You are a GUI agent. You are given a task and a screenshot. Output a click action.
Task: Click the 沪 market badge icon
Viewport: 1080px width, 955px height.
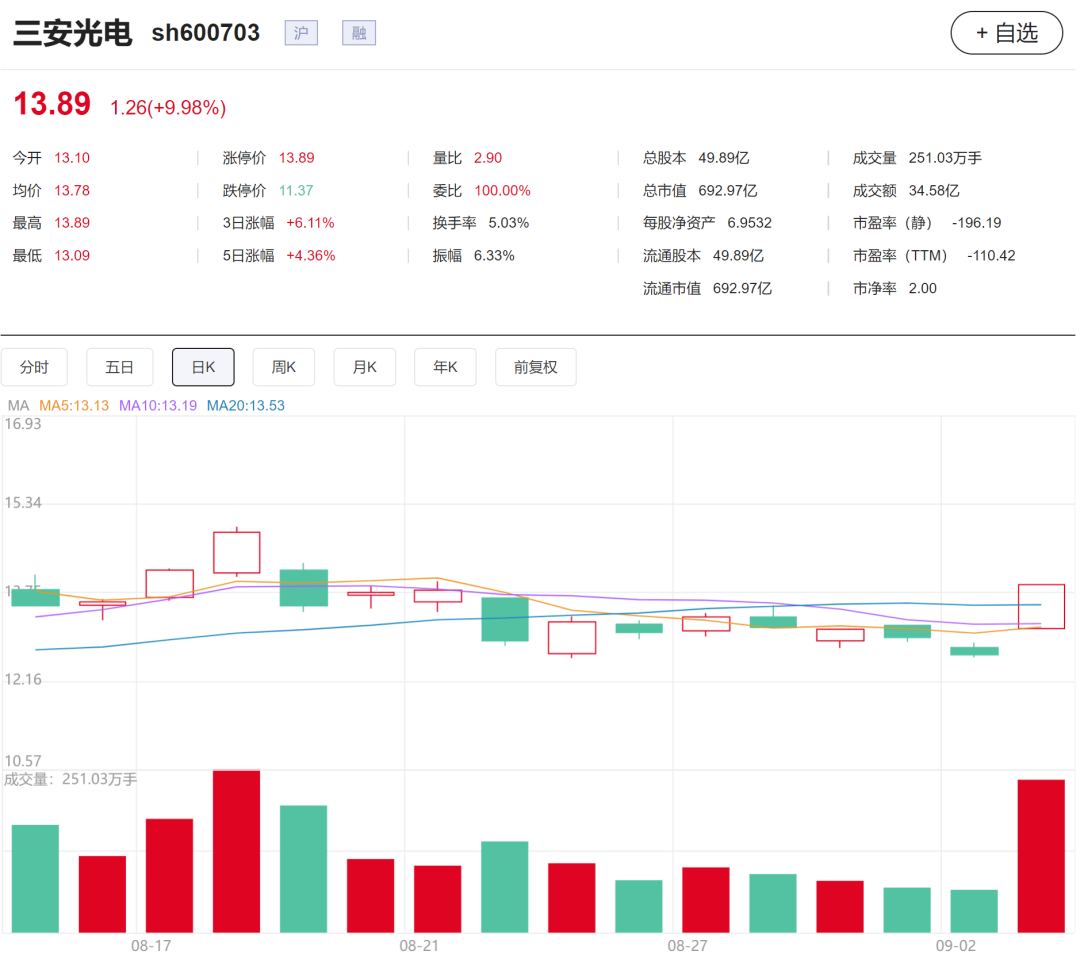click(301, 33)
